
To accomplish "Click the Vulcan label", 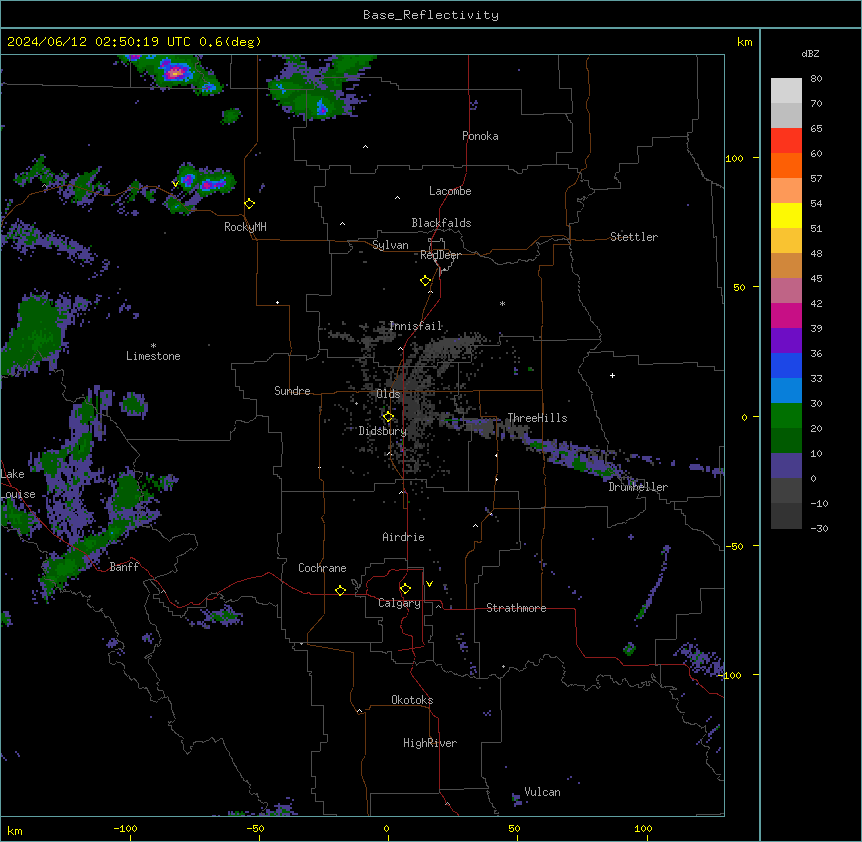I will pos(542,792).
